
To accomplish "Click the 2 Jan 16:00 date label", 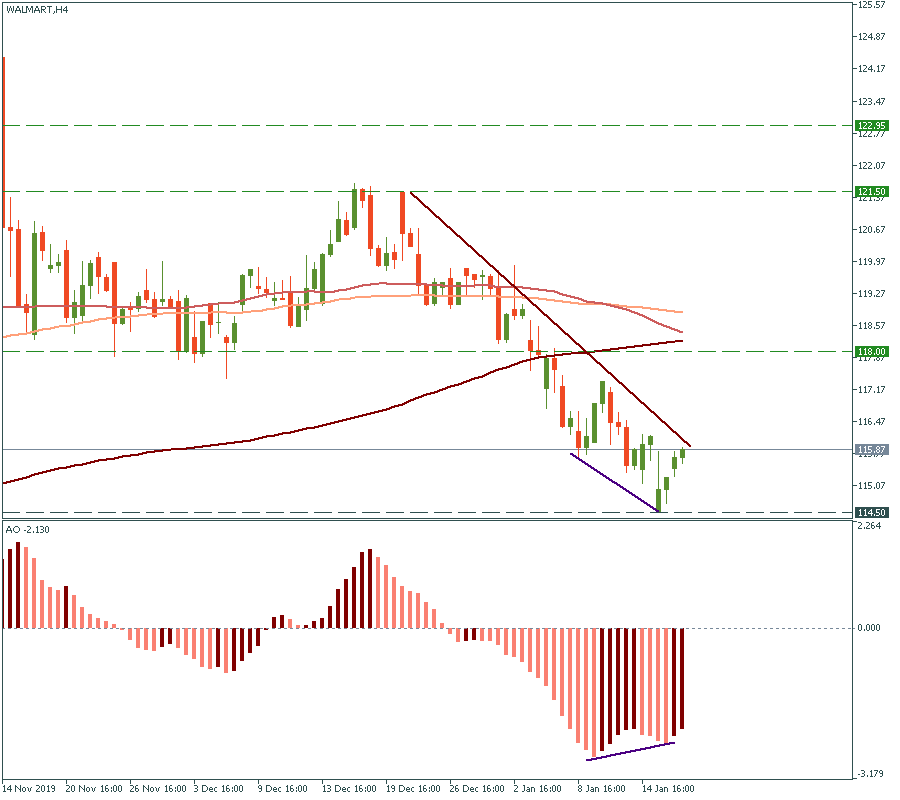I will point(538,788).
